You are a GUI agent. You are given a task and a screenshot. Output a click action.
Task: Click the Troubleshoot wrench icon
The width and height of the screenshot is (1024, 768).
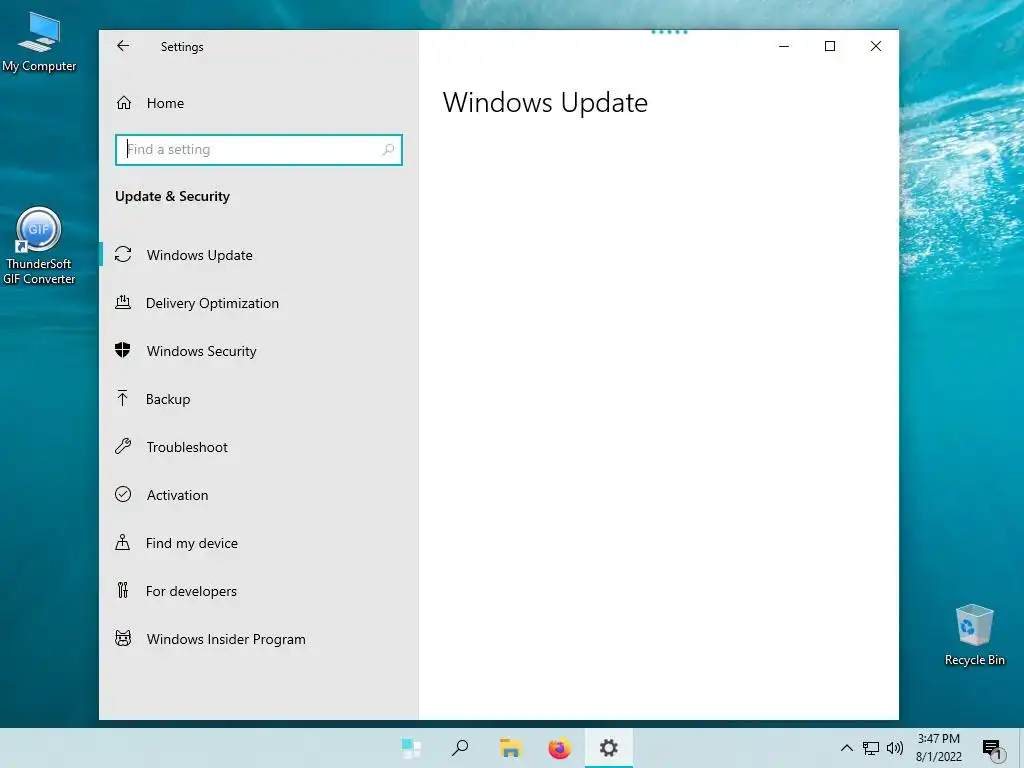click(x=123, y=446)
